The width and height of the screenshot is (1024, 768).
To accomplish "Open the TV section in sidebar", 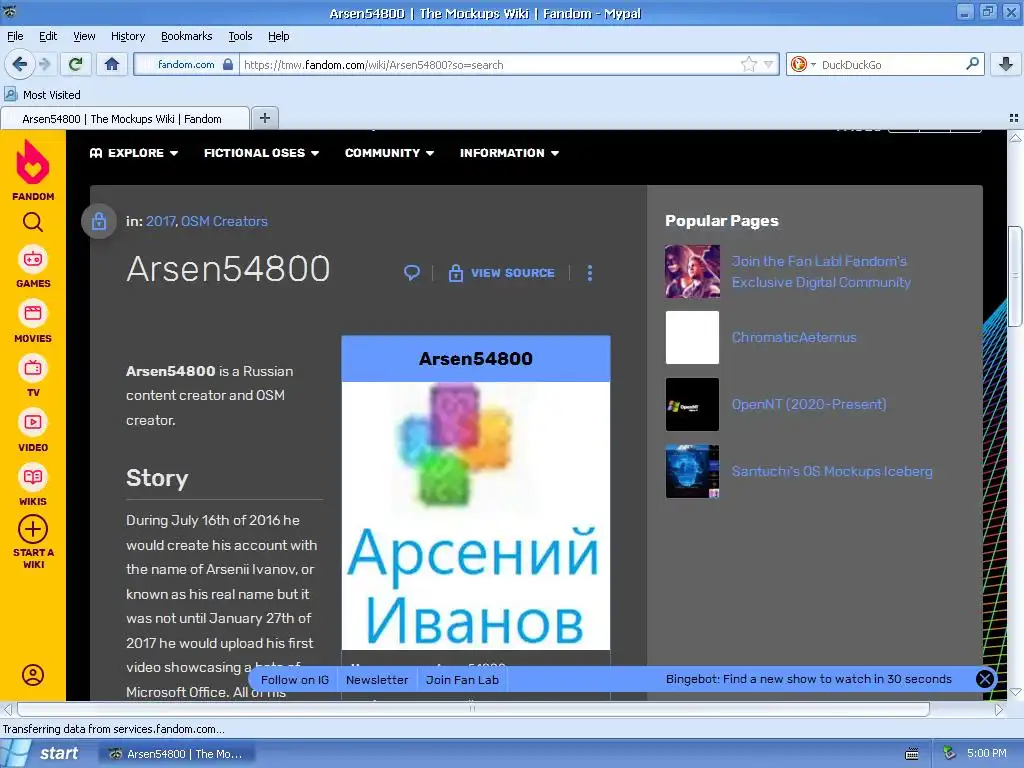I will [33, 376].
